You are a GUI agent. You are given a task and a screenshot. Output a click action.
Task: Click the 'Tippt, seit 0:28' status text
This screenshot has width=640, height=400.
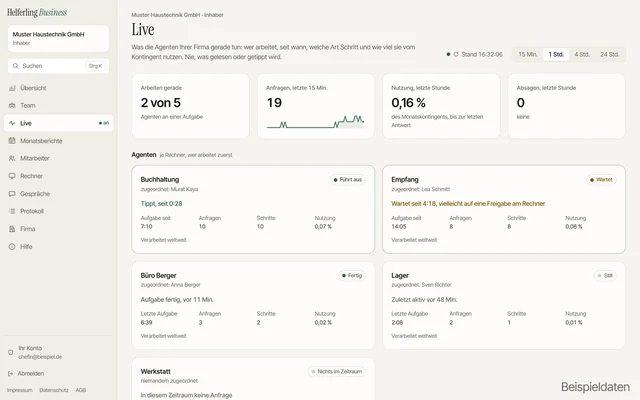[162, 204]
